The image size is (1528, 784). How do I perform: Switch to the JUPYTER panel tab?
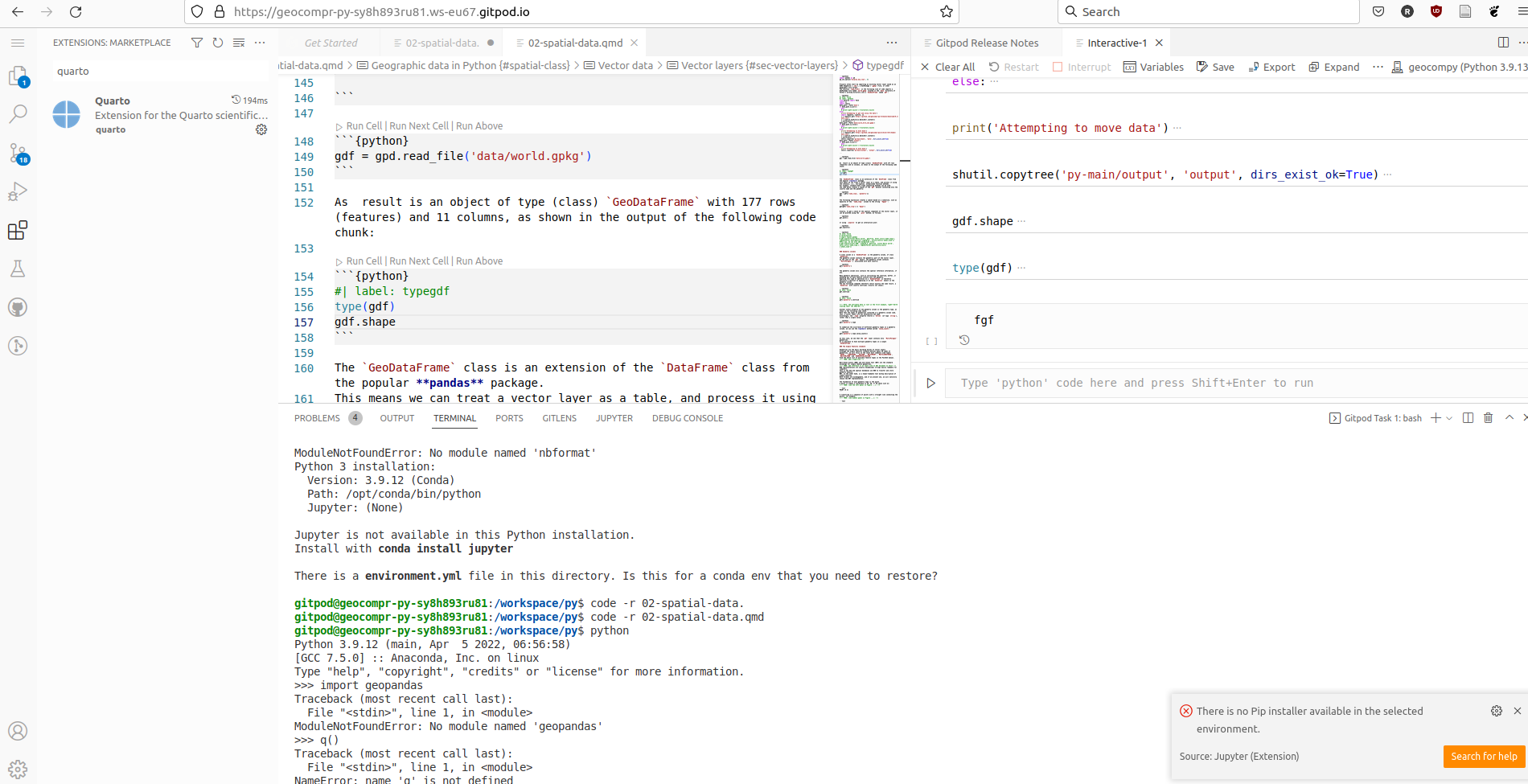click(614, 418)
